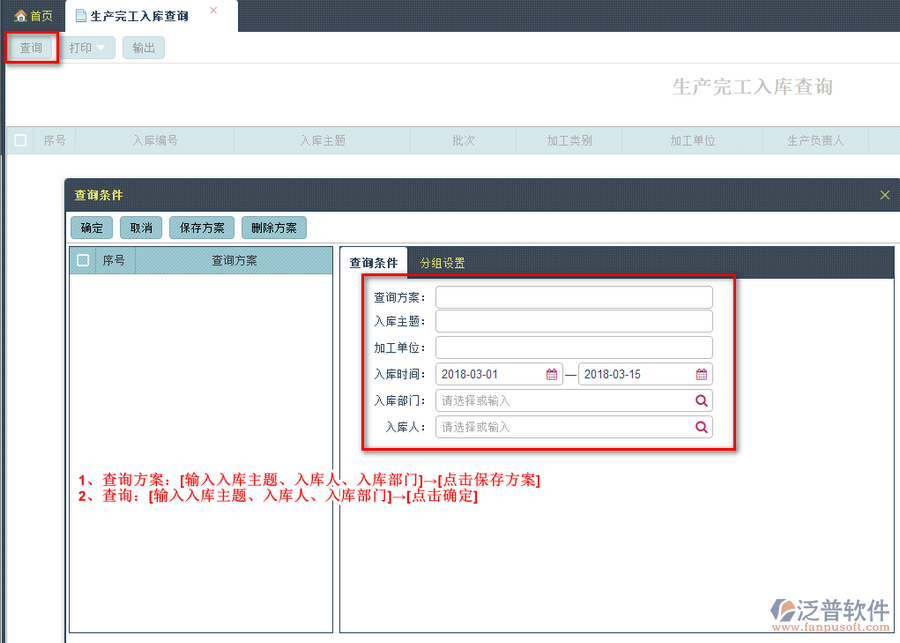Screen dimensions: 900x643
Task: Click the 查询 toolbar button
Action: point(31,48)
